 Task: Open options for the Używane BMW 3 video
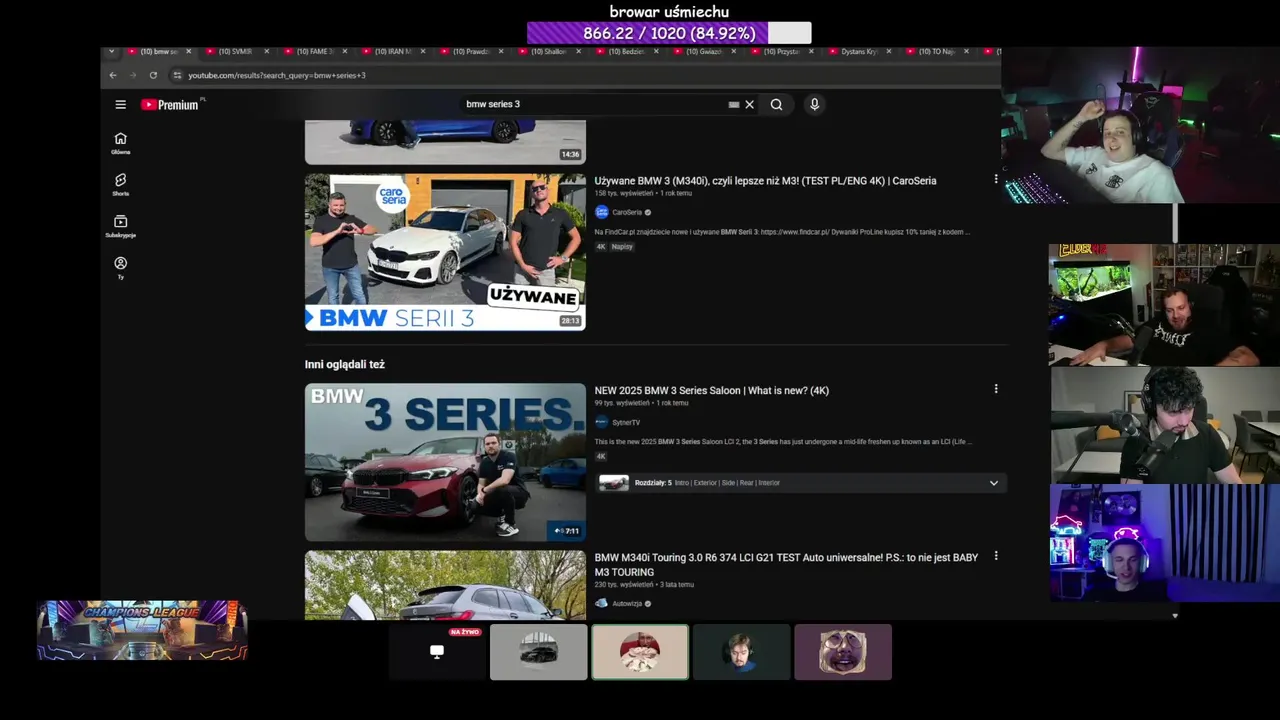click(x=995, y=179)
